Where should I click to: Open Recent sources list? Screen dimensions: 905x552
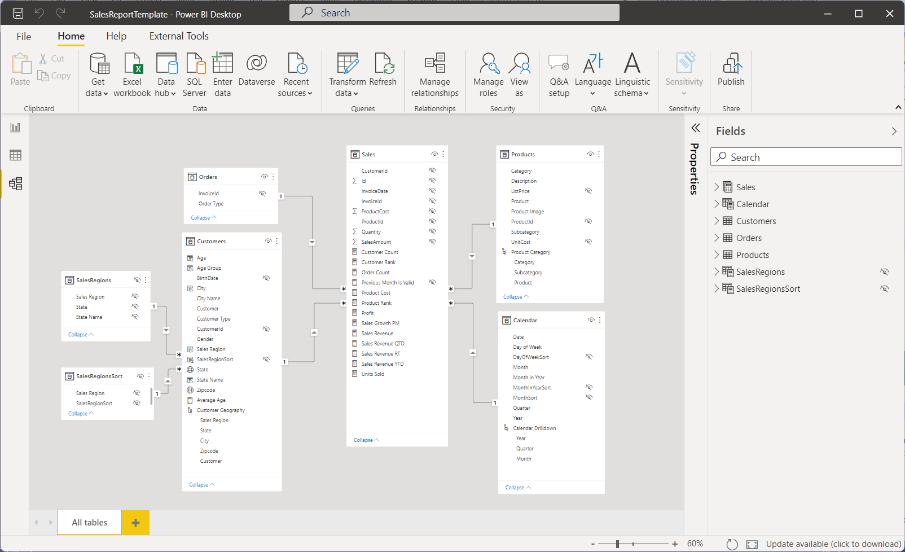pos(296,74)
